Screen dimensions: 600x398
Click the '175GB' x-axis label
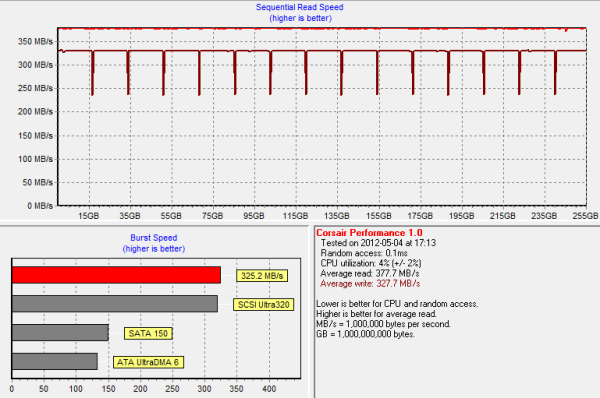click(x=420, y=216)
